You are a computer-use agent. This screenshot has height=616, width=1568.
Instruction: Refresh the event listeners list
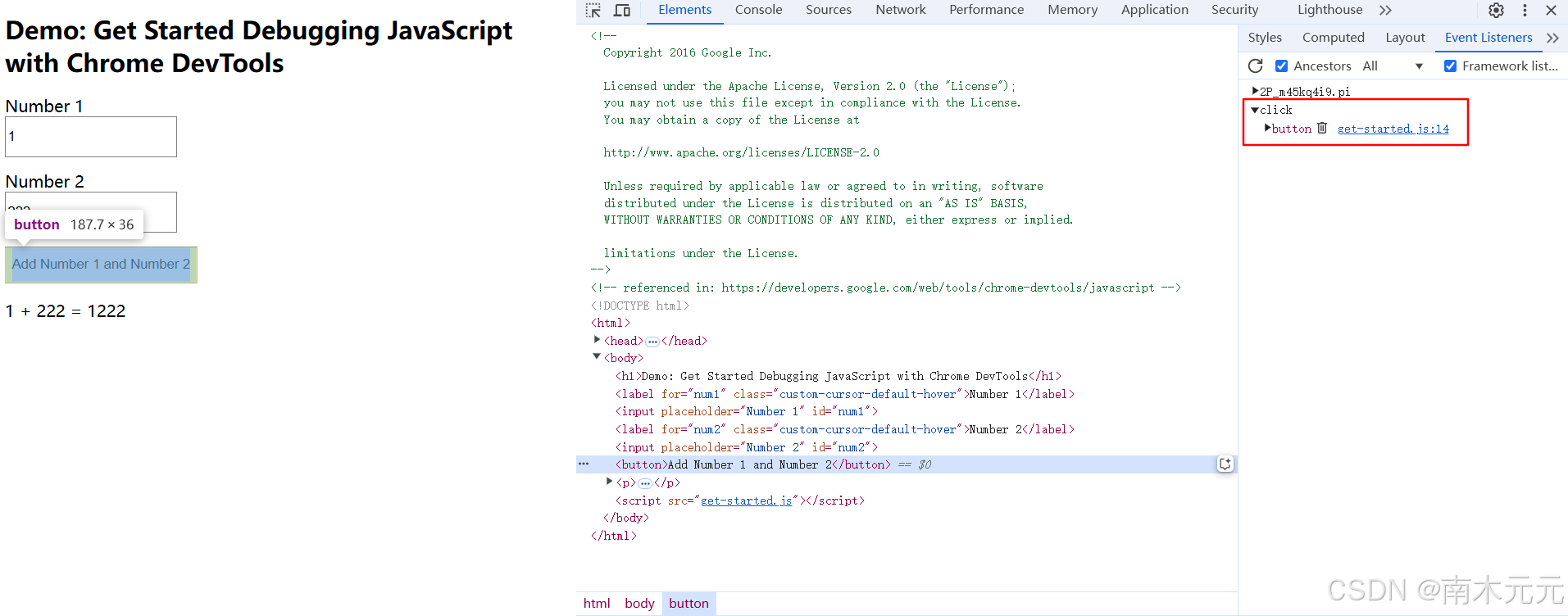coord(1255,66)
